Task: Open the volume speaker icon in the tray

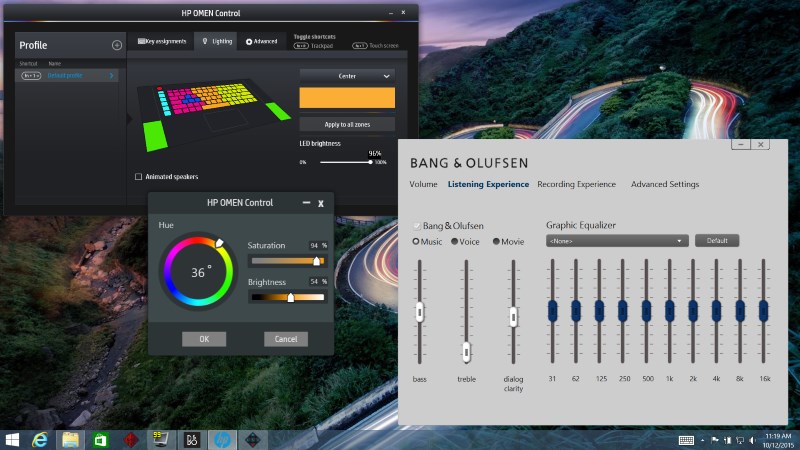Action: (753, 440)
